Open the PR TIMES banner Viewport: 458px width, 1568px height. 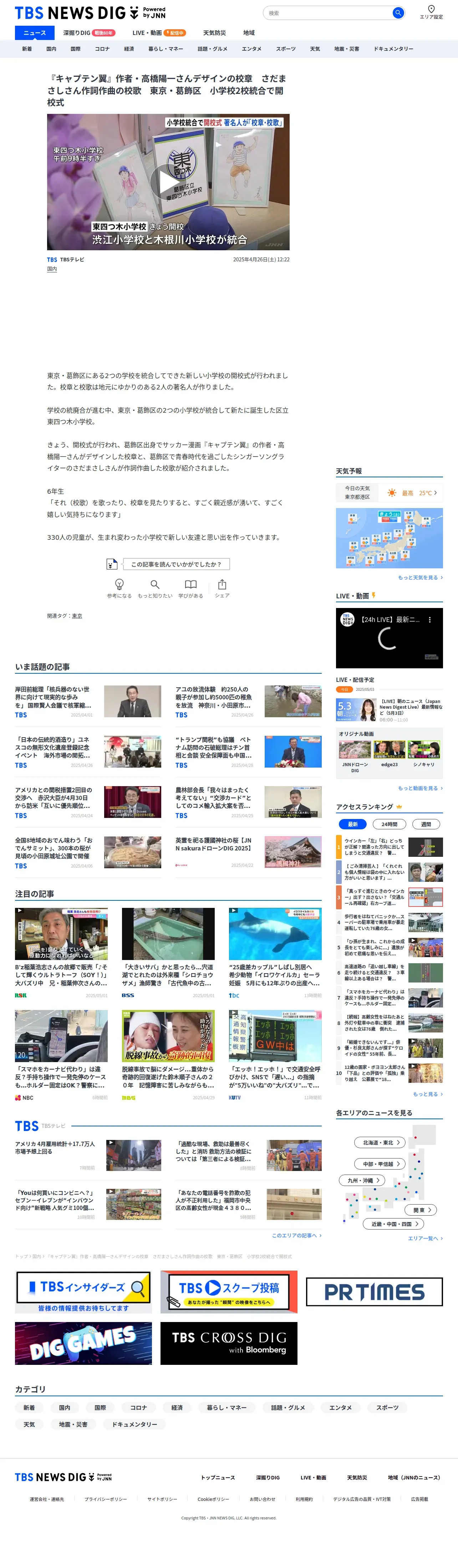[374, 1292]
